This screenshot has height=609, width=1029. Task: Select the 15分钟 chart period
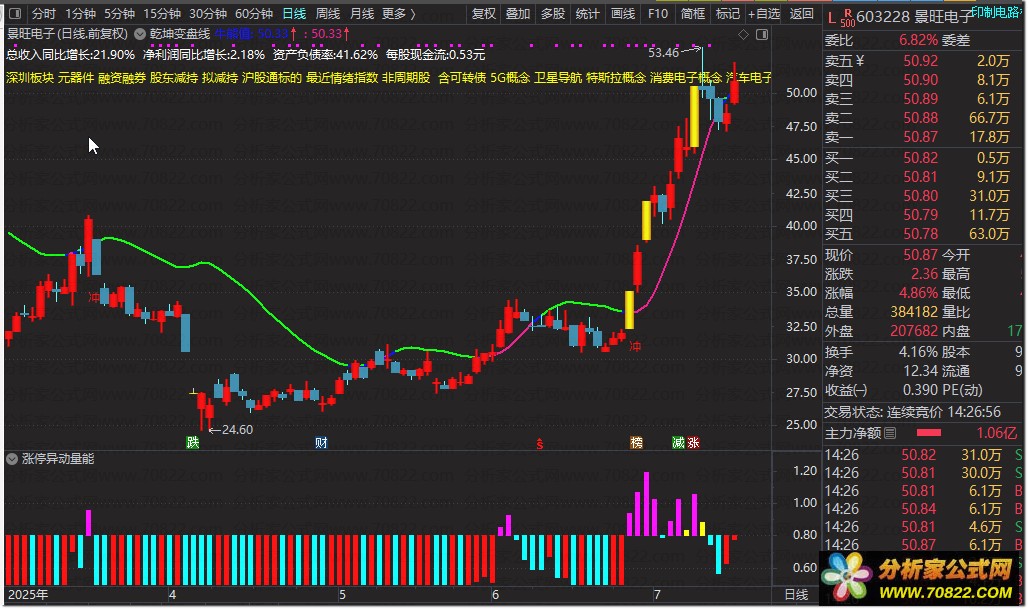162,13
